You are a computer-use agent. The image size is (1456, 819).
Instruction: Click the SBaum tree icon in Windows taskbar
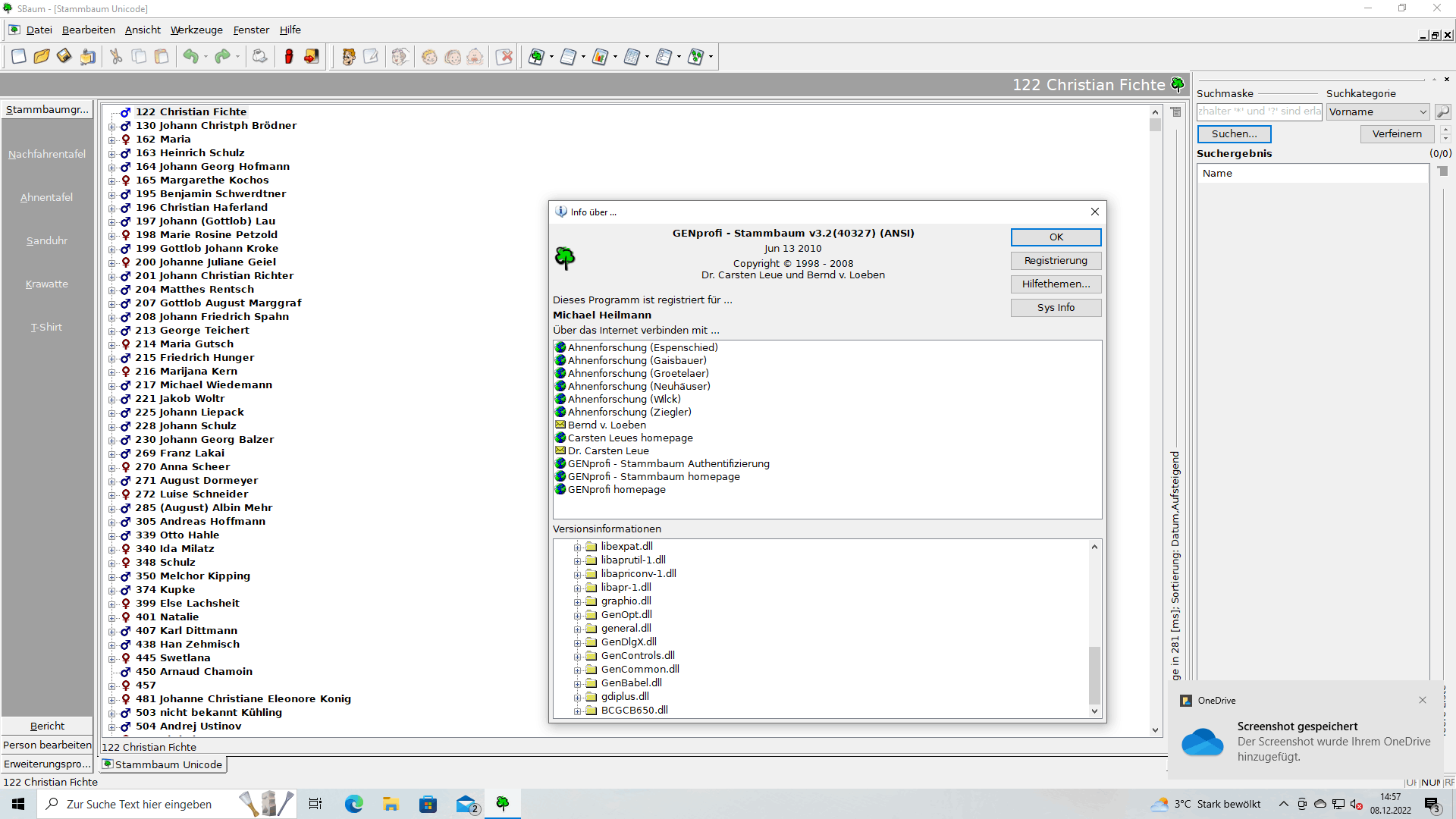[502, 803]
